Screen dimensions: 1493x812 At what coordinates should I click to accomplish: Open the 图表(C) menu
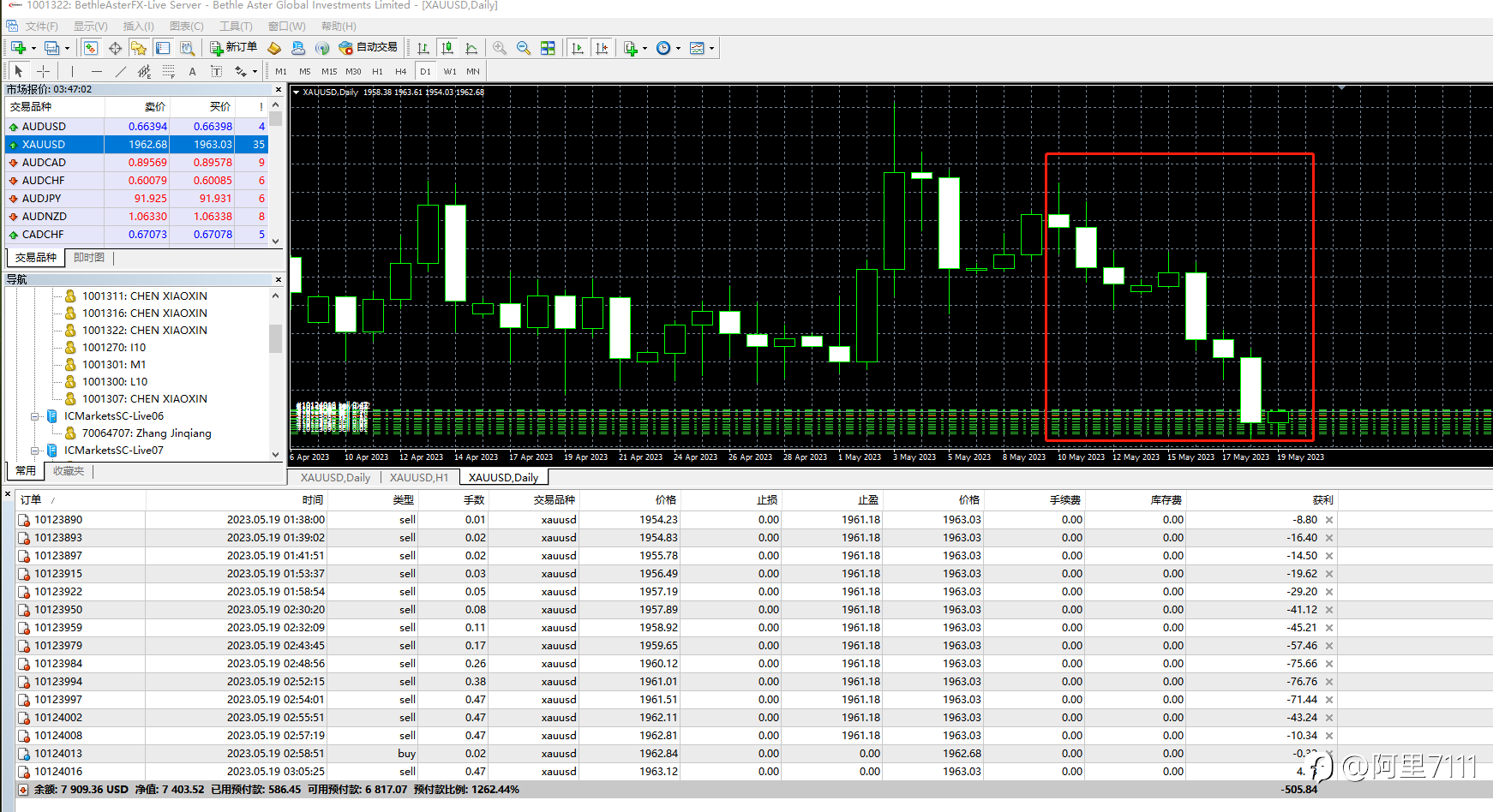pos(187,27)
